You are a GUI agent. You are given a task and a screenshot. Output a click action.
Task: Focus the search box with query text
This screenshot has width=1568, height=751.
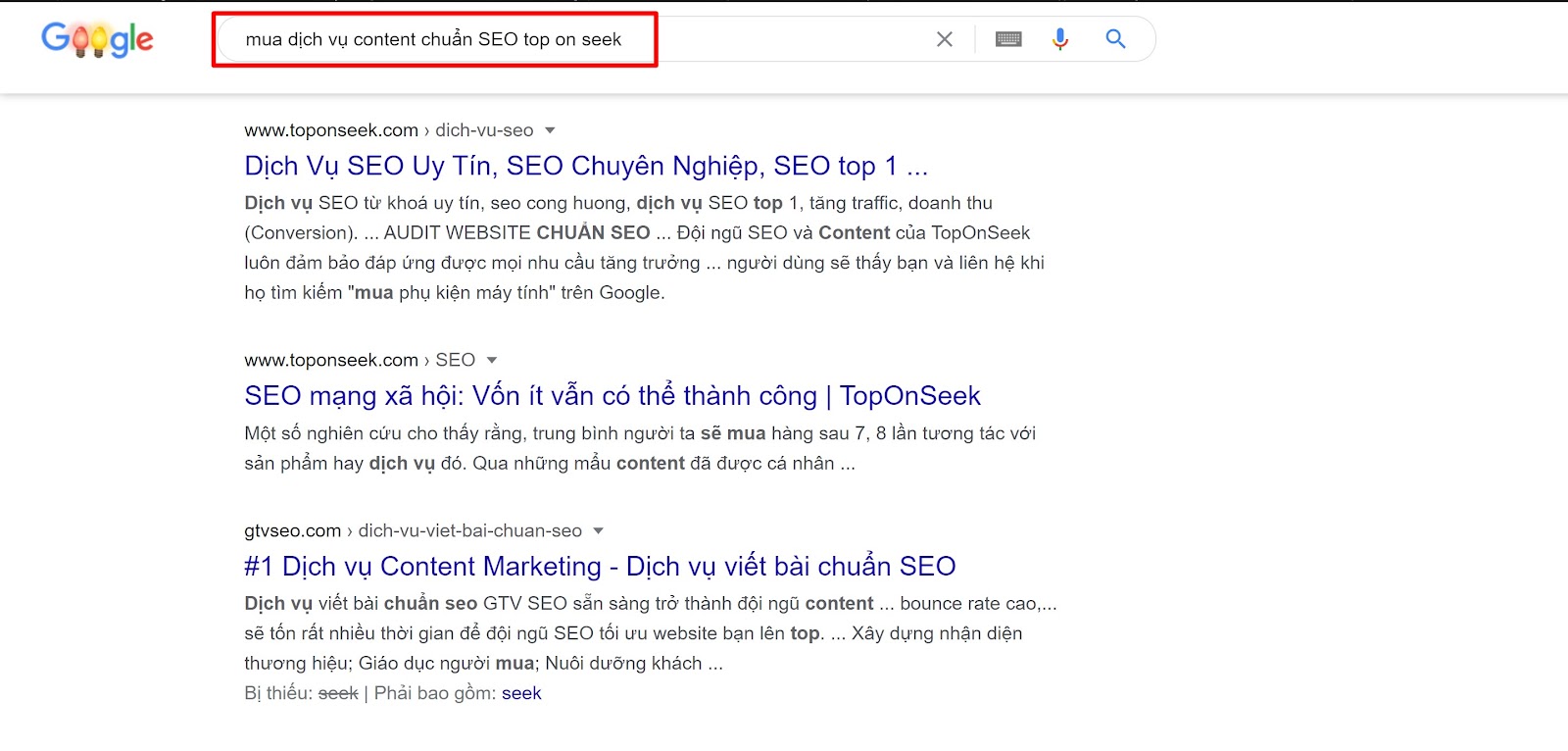(x=433, y=39)
